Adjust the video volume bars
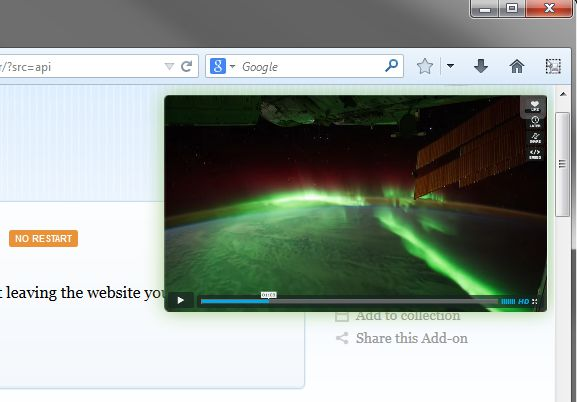The width and height of the screenshot is (577, 402). click(x=508, y=302)
